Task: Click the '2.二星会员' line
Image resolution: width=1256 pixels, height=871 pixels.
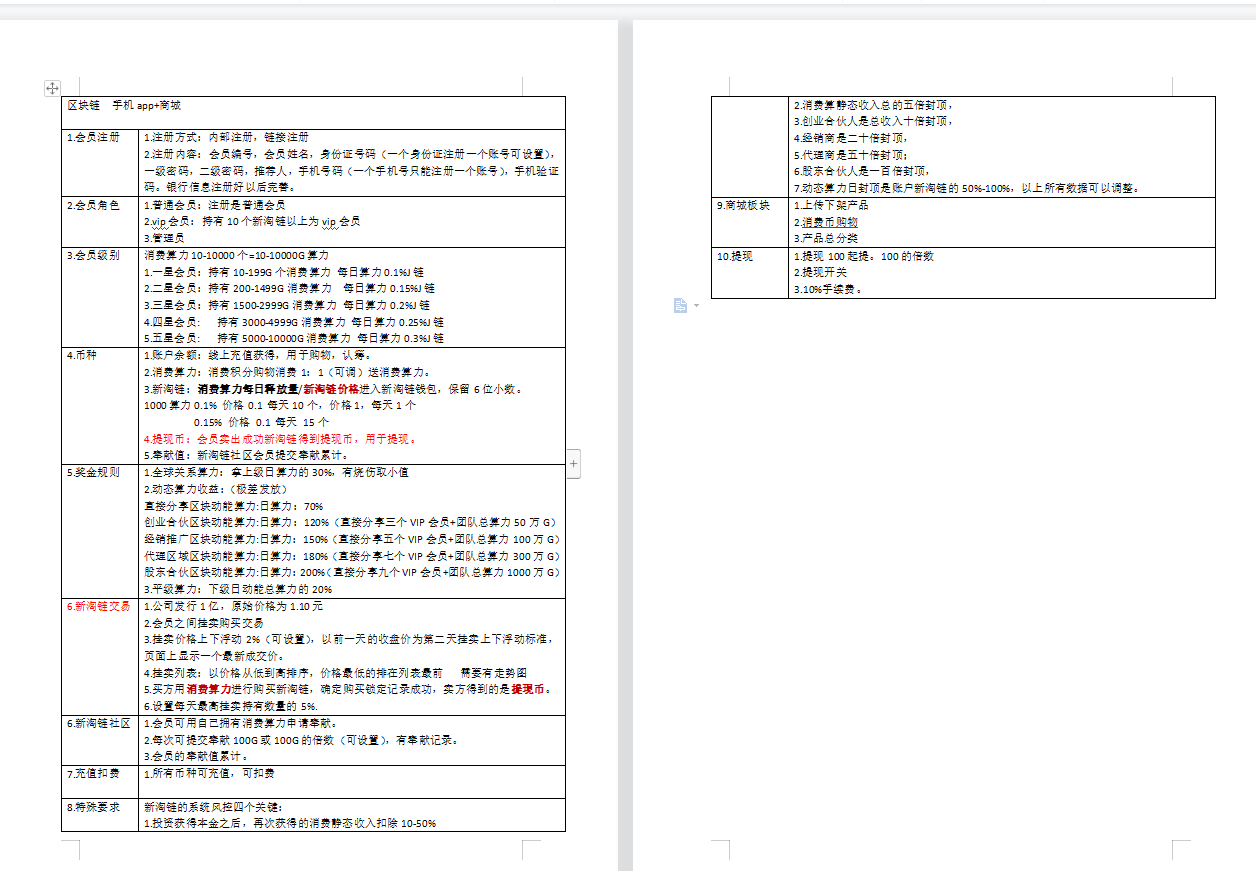Action: pyautogui.click(x=289, y=289)
